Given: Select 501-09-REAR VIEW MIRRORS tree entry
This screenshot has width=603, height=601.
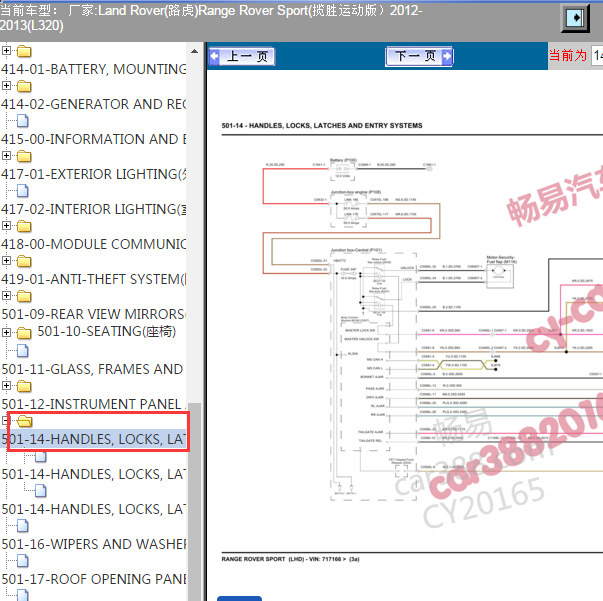Looking at the screenshot, I should click(93, 314).
